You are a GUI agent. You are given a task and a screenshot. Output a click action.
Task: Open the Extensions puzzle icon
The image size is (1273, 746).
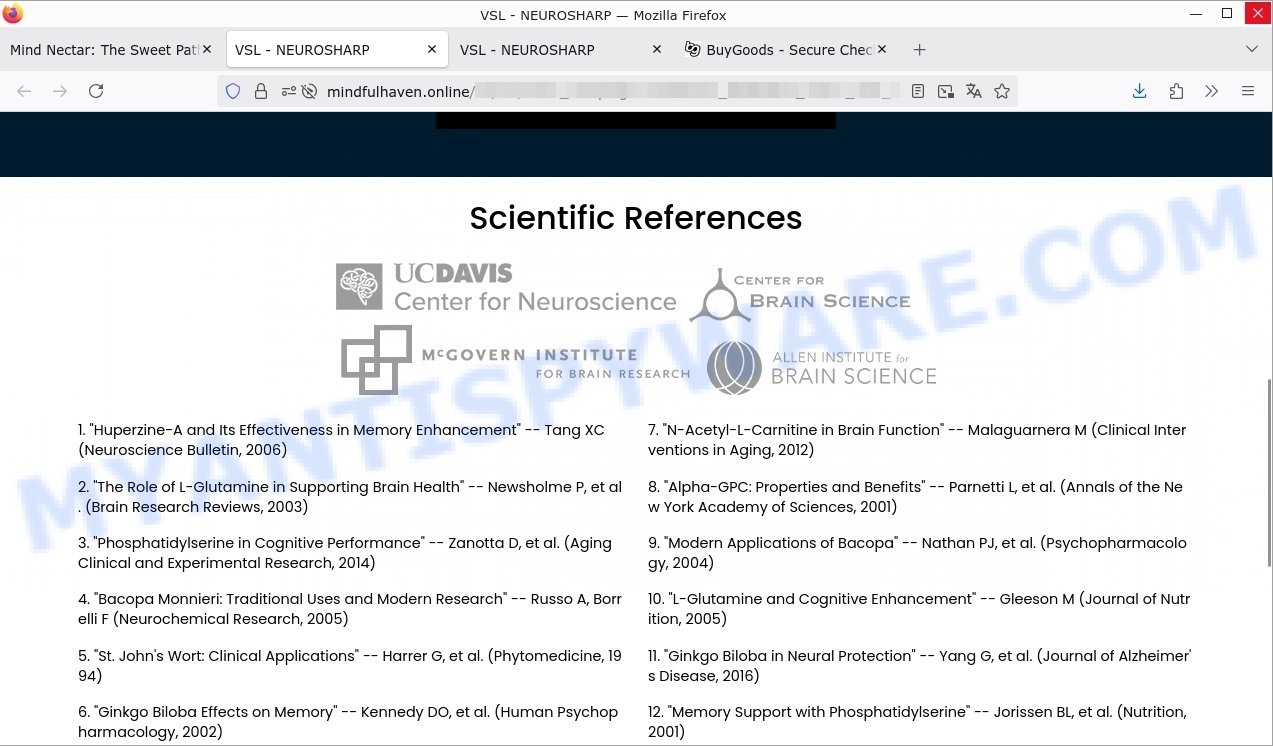point(1176,91)
